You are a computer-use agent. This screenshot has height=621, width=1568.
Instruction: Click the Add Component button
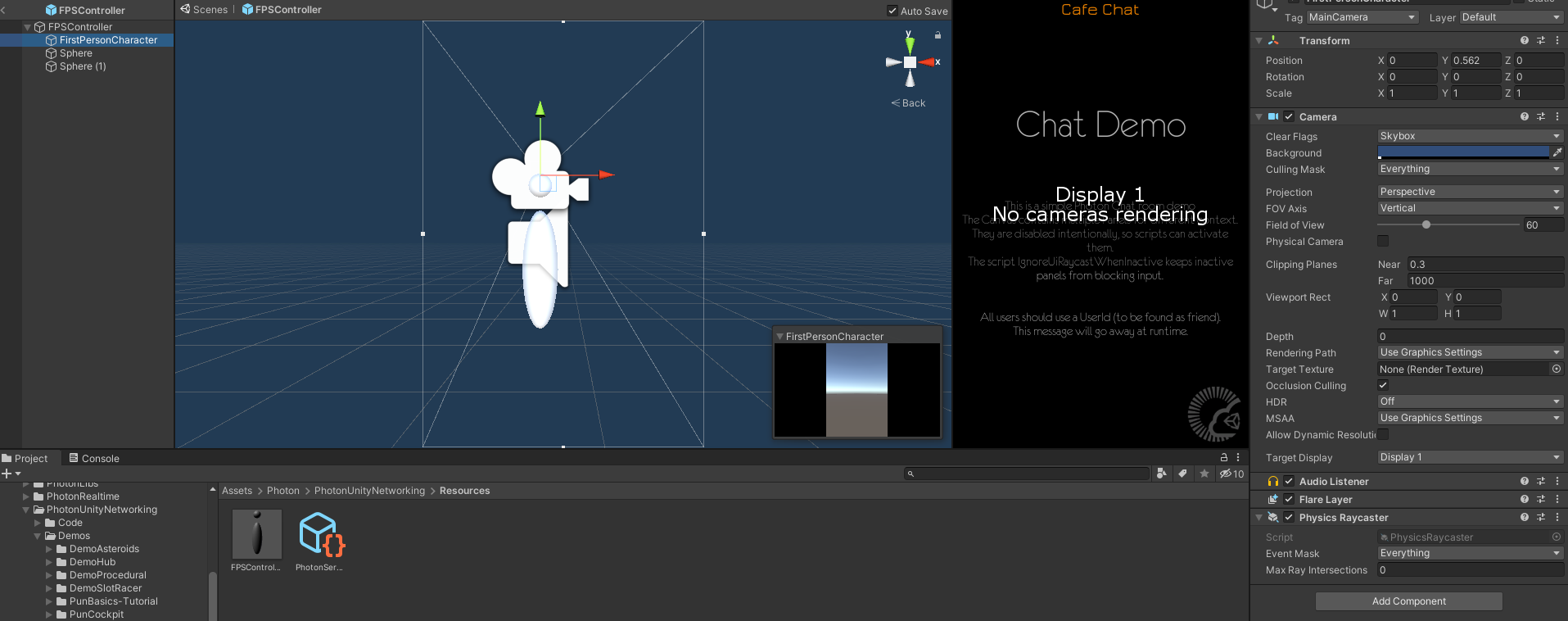[x=1408, y=601]
